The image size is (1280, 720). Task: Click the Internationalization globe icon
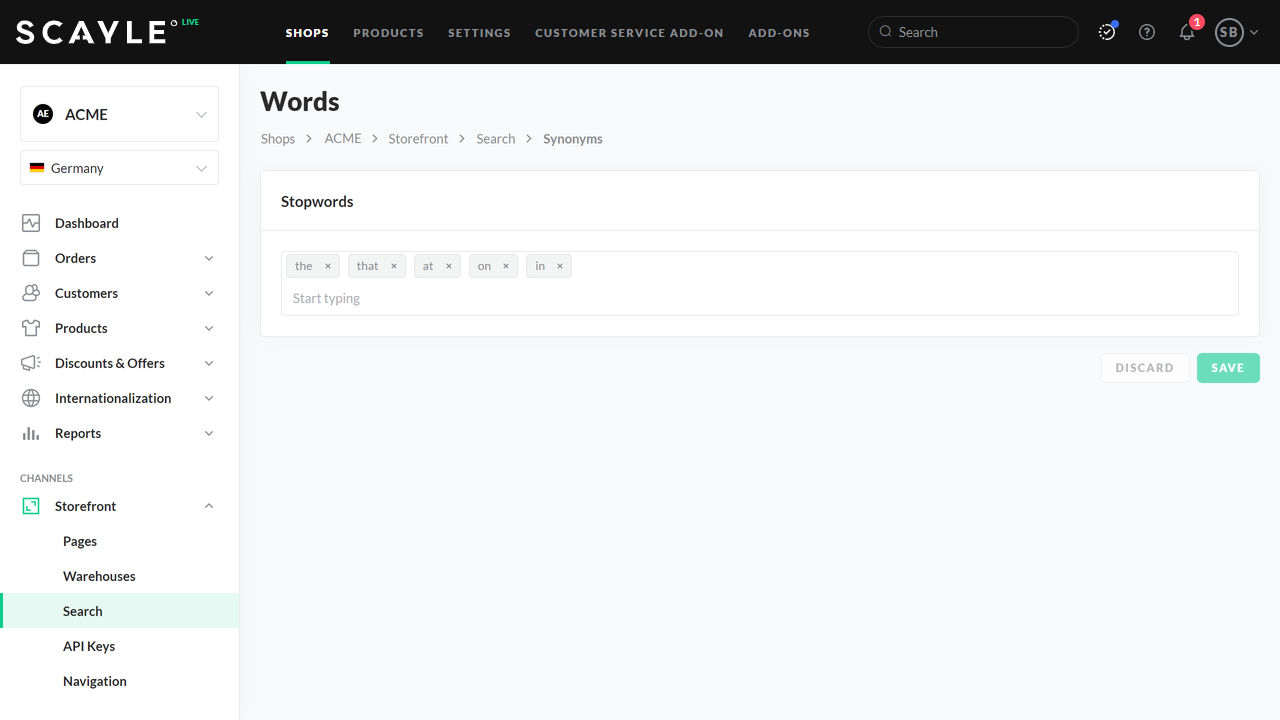pos(31,398)
